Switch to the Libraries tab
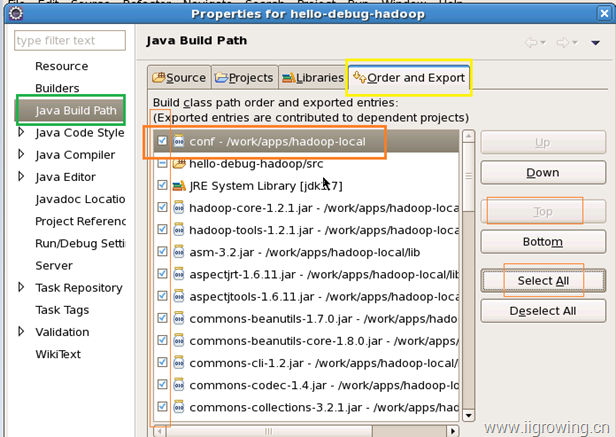 coord(313,77)
